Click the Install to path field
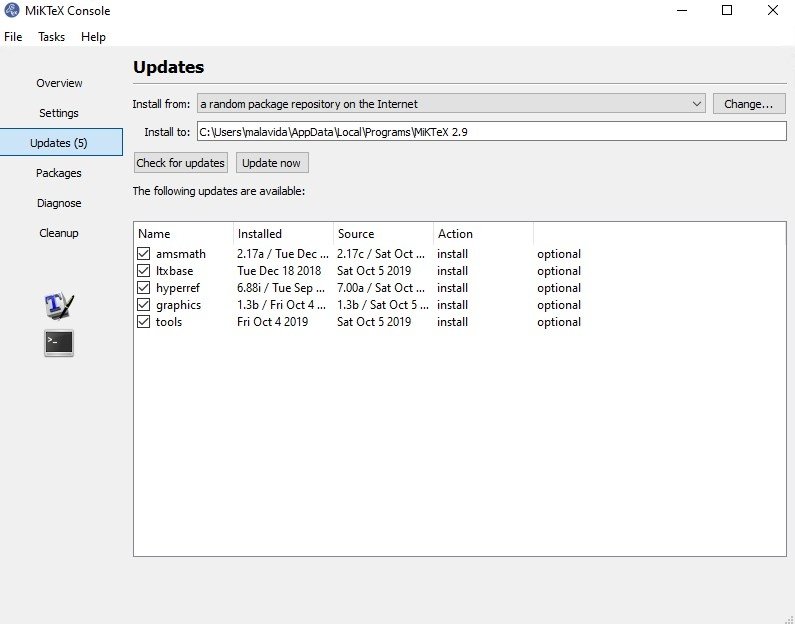The height and width of the screenshot is (624, 795). click(491, 132)
